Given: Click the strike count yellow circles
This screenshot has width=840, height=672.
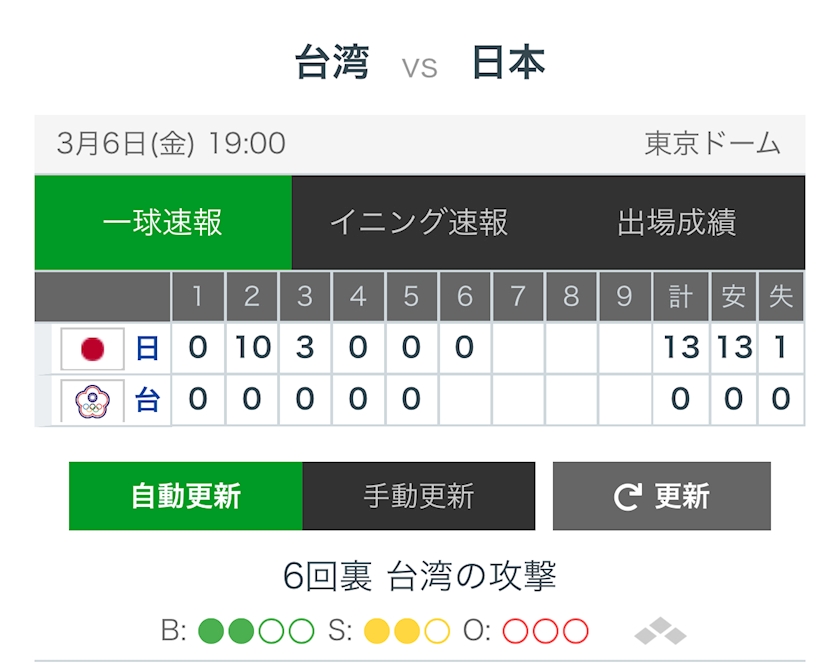Looking at the screenshot, I should pos(407,632).
